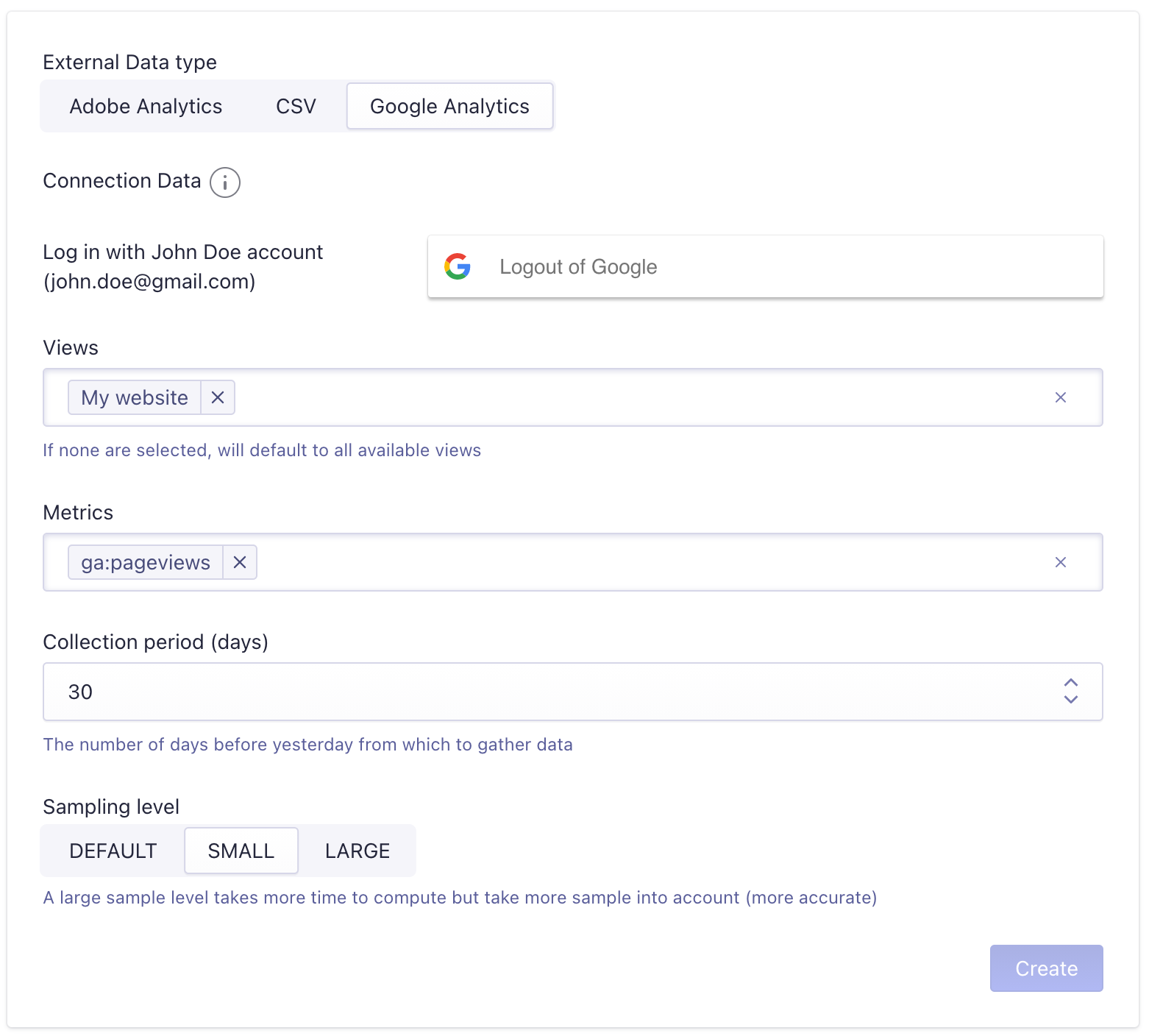Remove the "ga:pageviews" metric tag
The width and height of the screenshot is (1149, 1036).
(239, 562)
